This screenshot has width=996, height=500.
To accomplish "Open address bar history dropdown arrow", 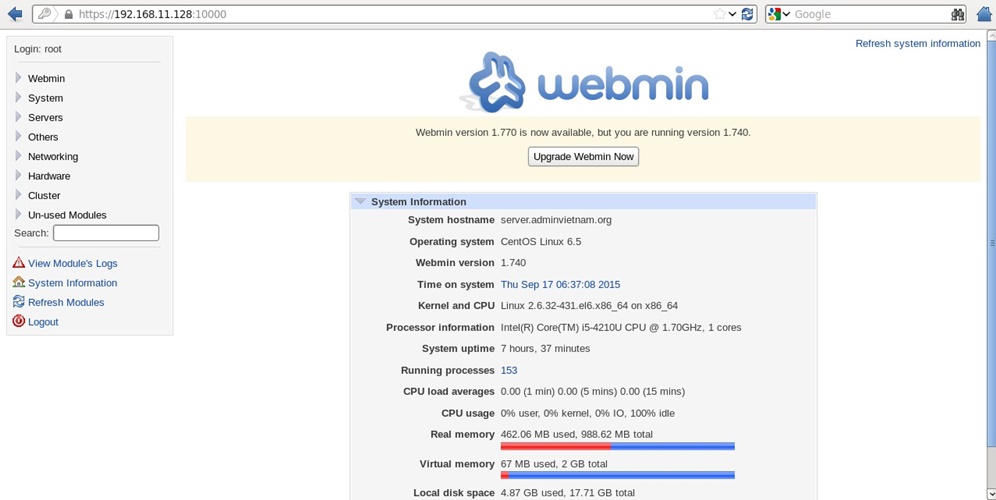I will (x=732, y=14).
